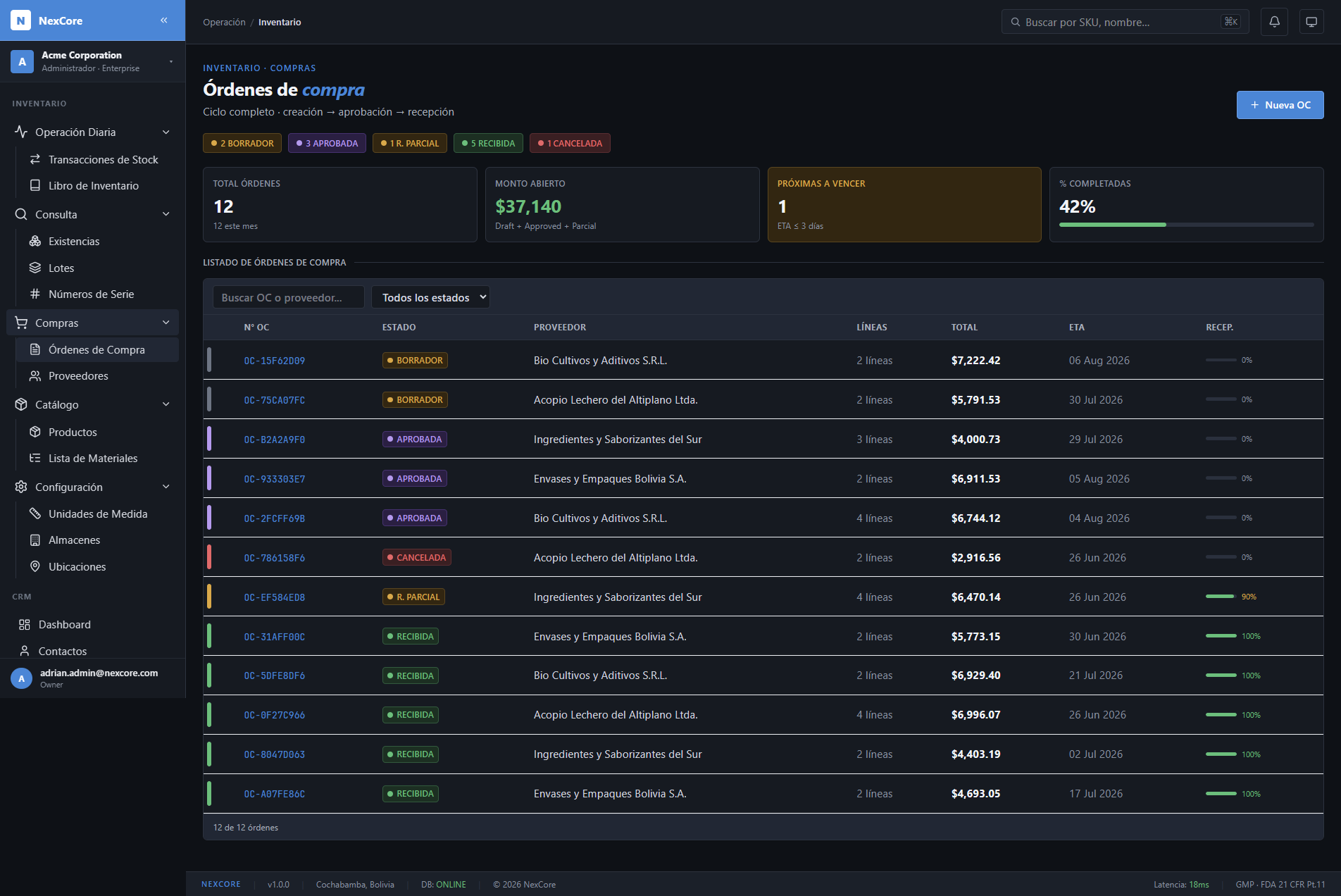Click the Consulta magnifier icon in the sidebar
This screenshot has height=896, width=1341.
pos(21,214)
